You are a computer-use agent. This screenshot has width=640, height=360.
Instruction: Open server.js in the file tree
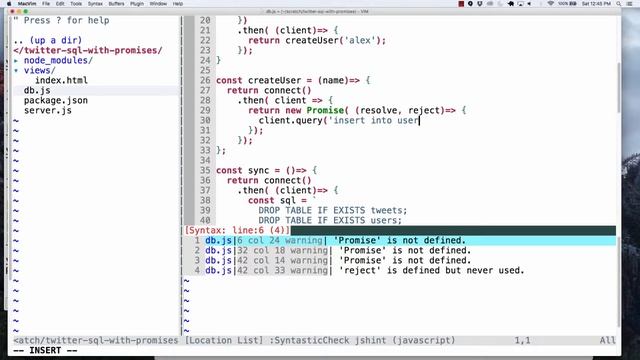click(48, 111)
